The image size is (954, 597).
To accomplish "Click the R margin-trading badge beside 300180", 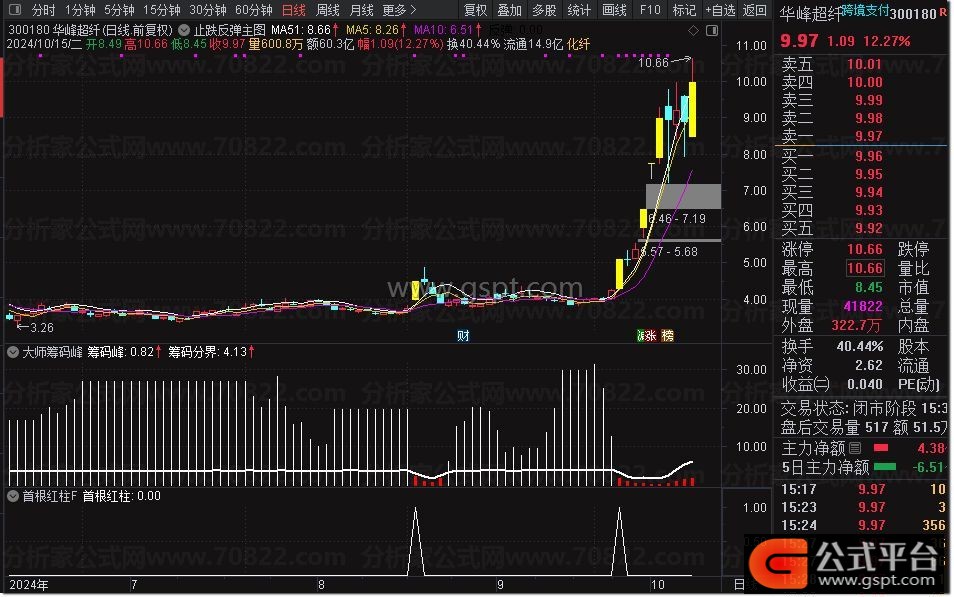I will pyautogui.click(x=943, y=12).
